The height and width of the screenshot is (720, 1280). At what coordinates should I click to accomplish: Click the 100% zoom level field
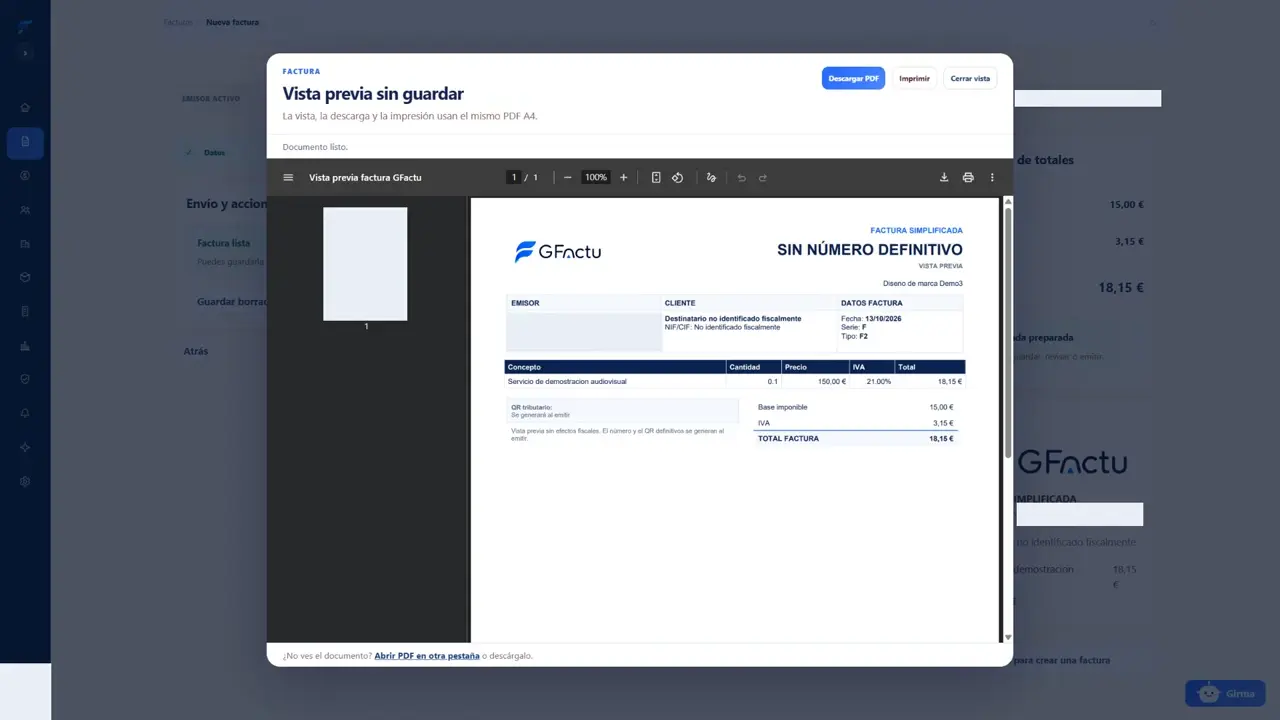596,178
